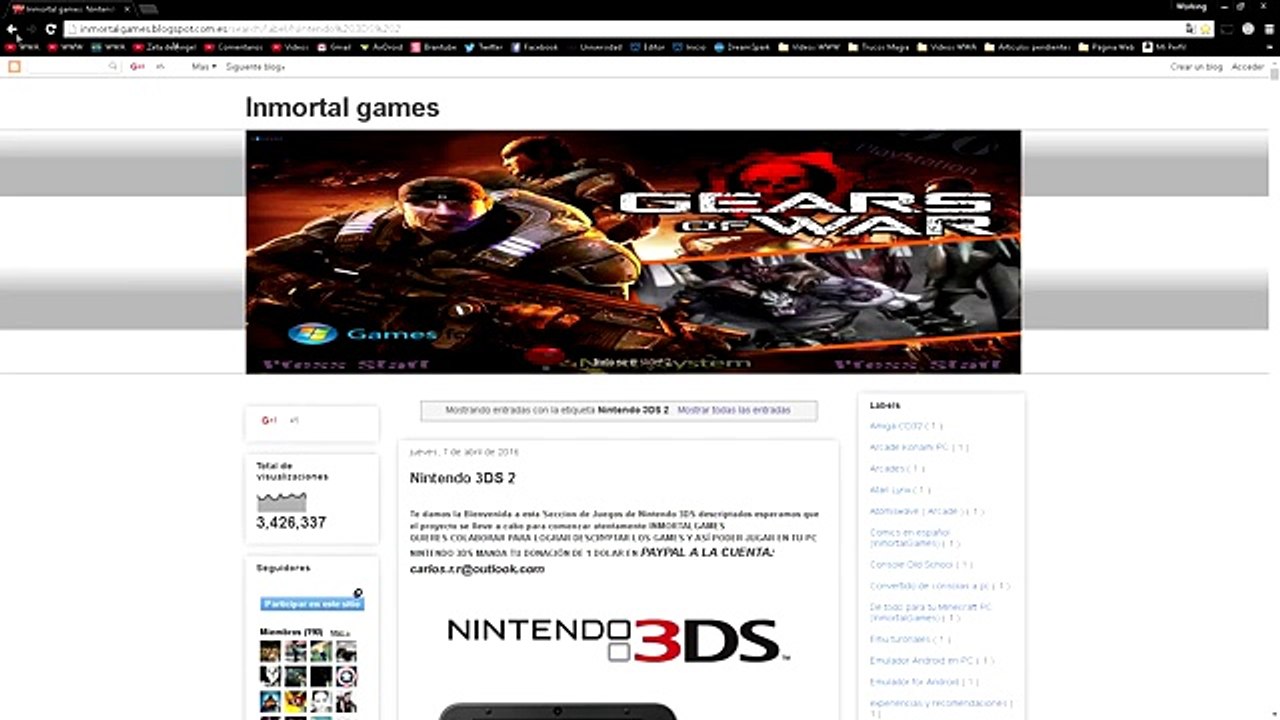Open the Videos bookmark
The image size is (1280, 720).
290,47
